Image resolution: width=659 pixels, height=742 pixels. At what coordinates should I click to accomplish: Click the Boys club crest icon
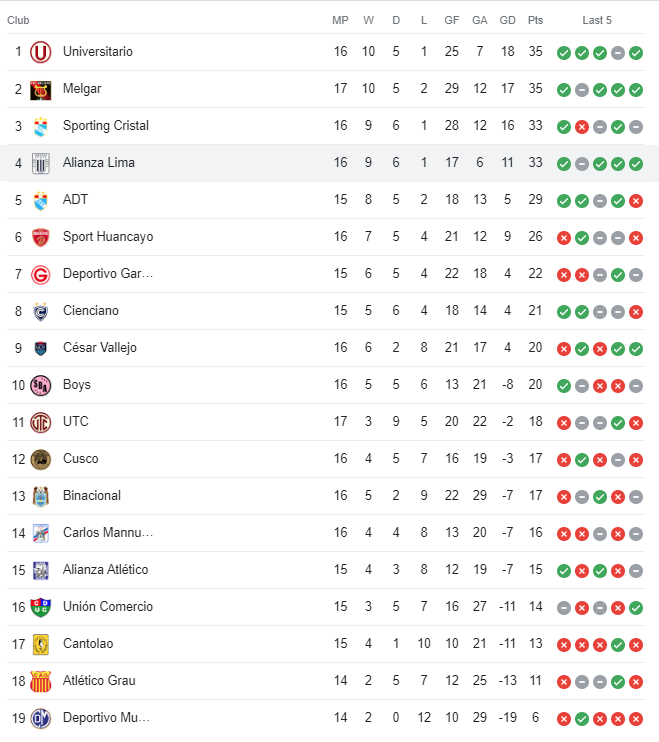[40, 385]
